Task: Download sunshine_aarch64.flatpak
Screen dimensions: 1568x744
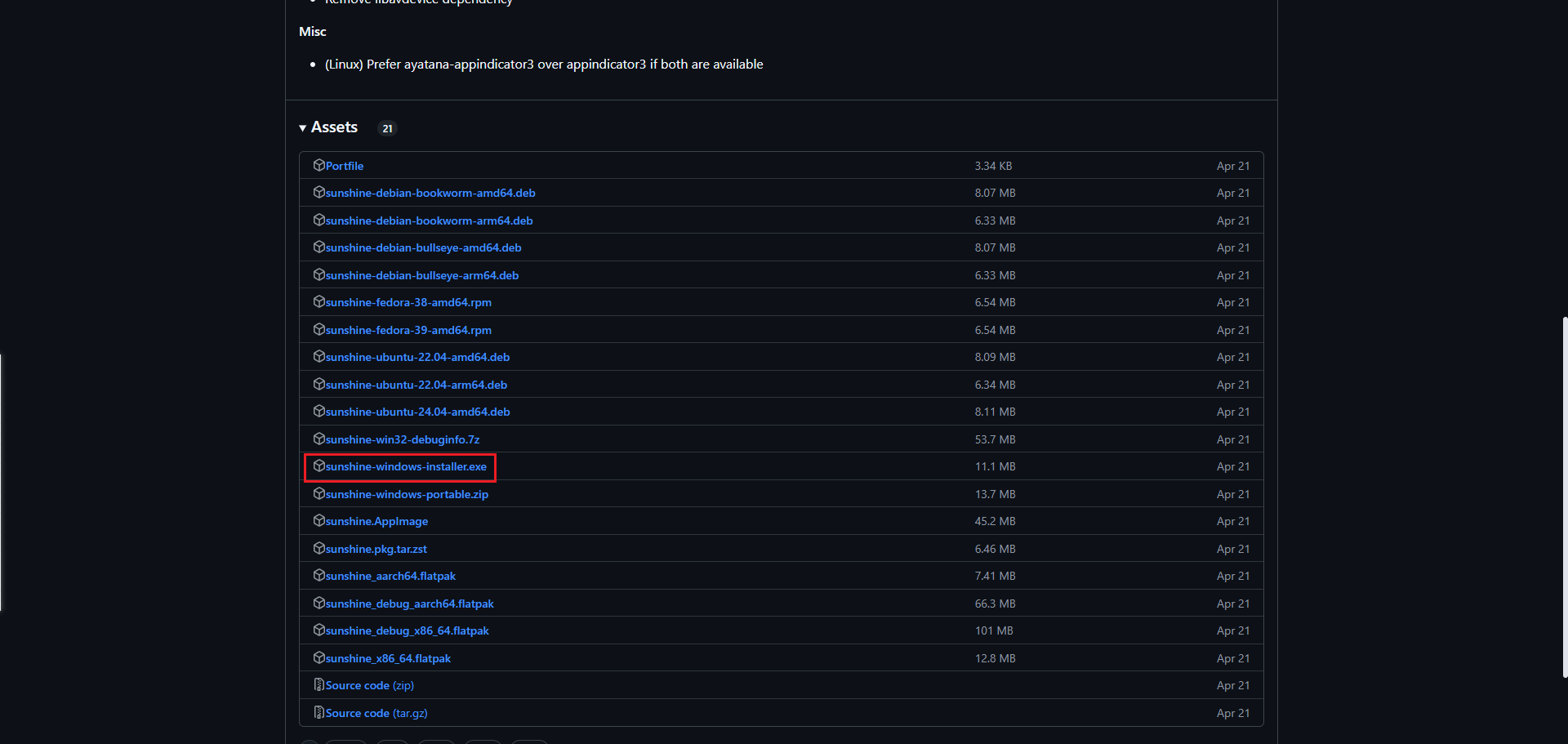Action: pos(390,576)
